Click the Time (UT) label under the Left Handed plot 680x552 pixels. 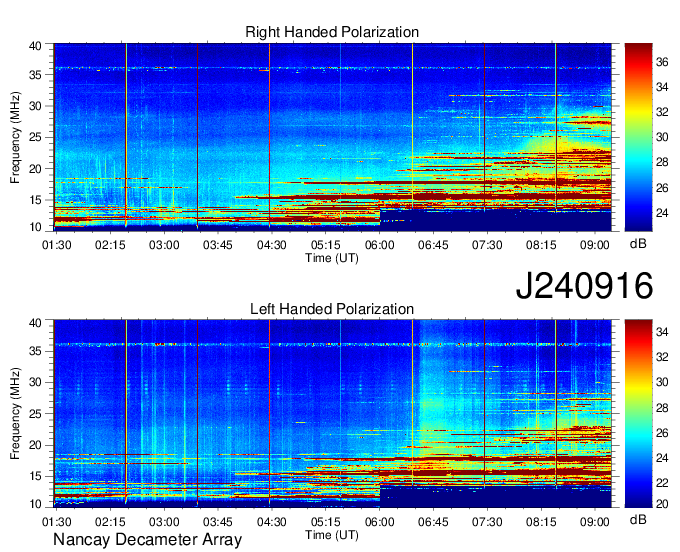pyautogui.click(x=332, y=535)
